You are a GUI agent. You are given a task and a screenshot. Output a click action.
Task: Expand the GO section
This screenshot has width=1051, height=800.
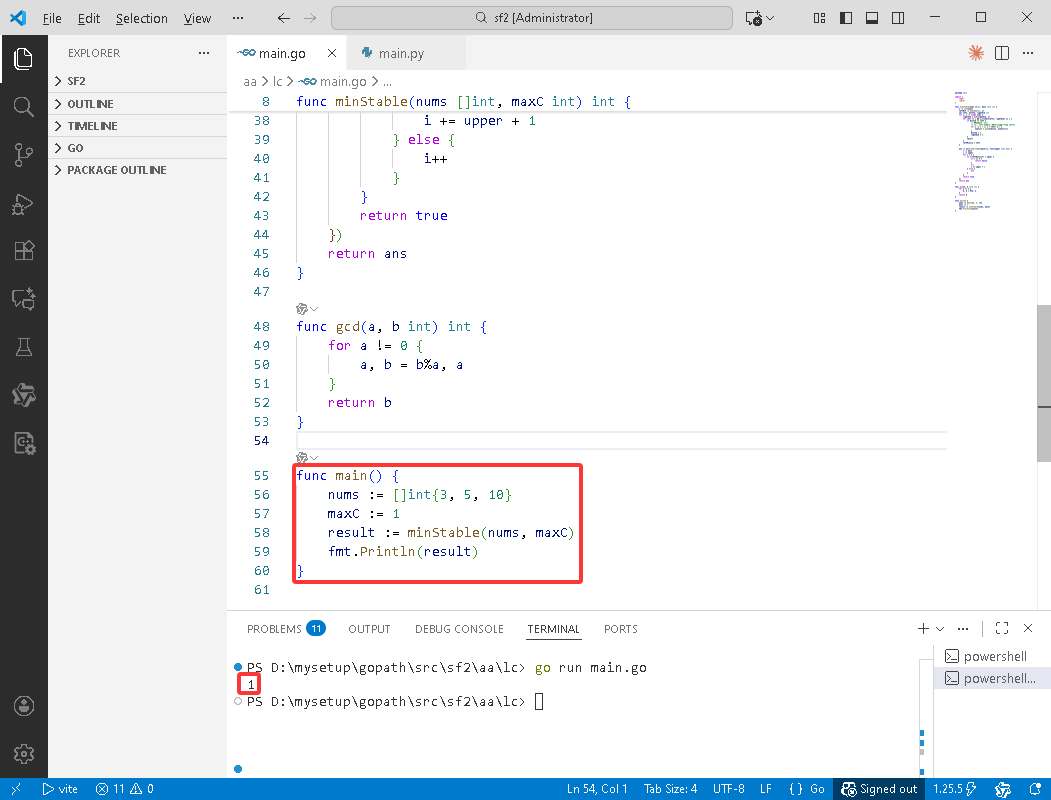click(x=137, y=148)
